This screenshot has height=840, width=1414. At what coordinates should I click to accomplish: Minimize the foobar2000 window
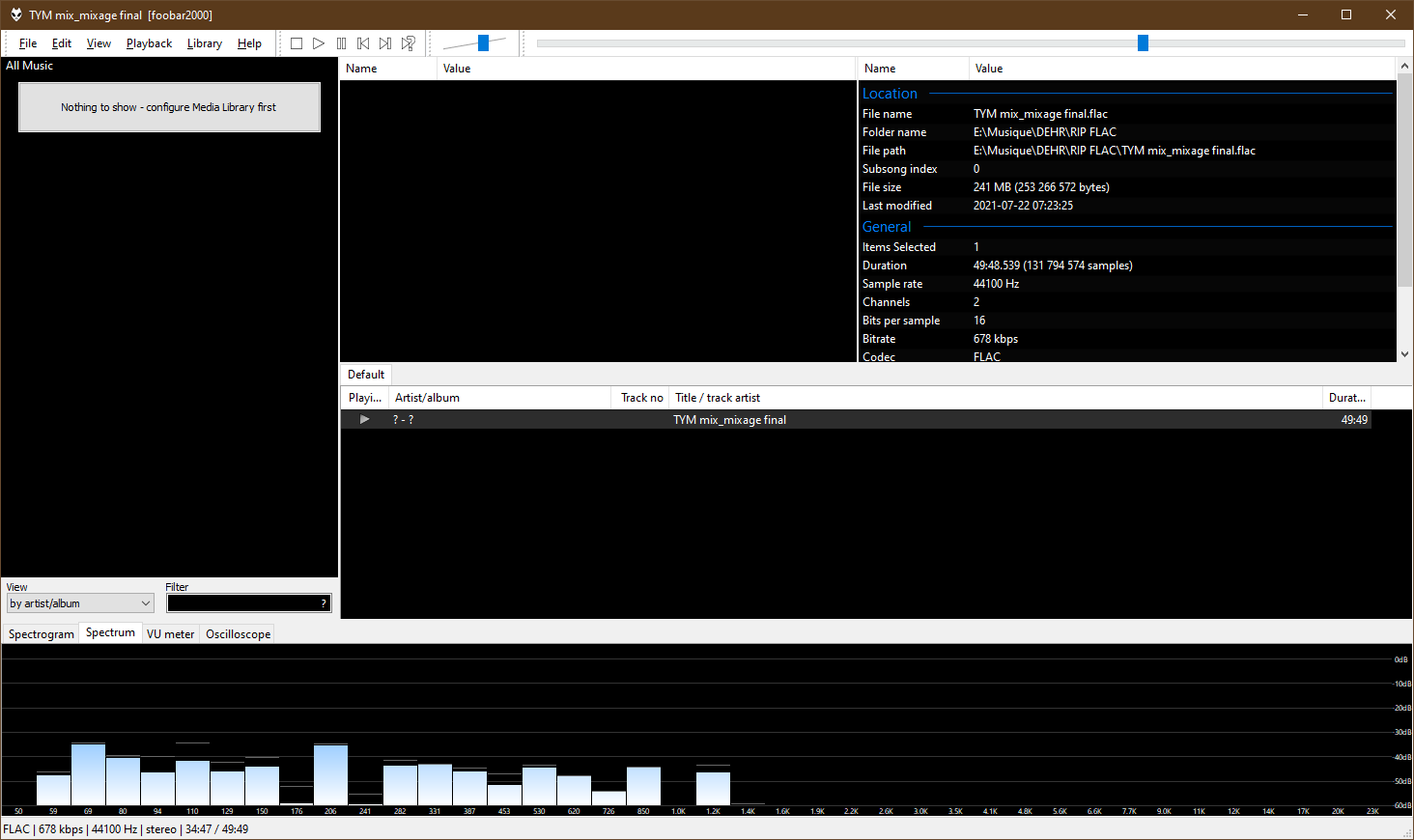pos(1302,14)
